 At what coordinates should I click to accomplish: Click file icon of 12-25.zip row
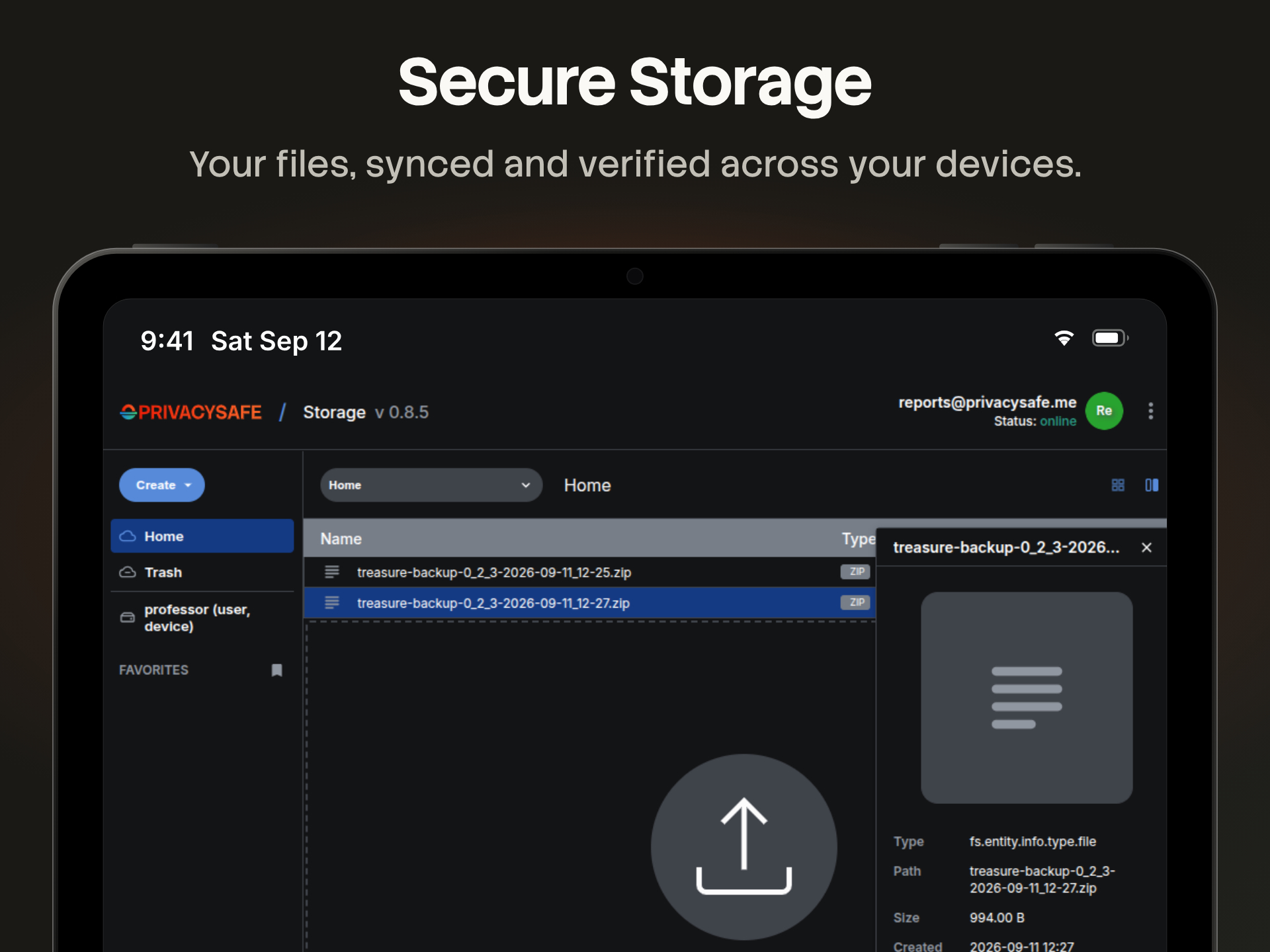(x=332, y=572)
